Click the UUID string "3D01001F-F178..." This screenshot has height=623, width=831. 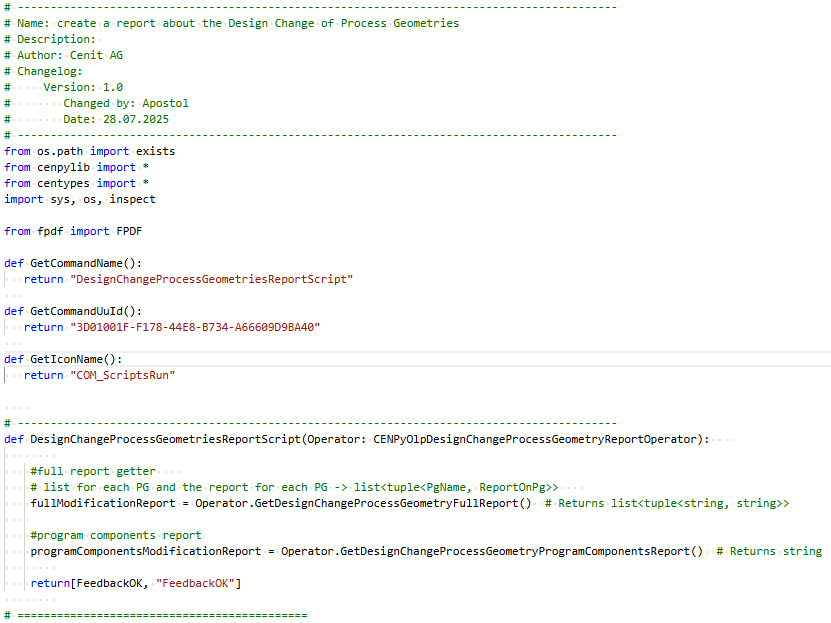[x=195, y=327]
